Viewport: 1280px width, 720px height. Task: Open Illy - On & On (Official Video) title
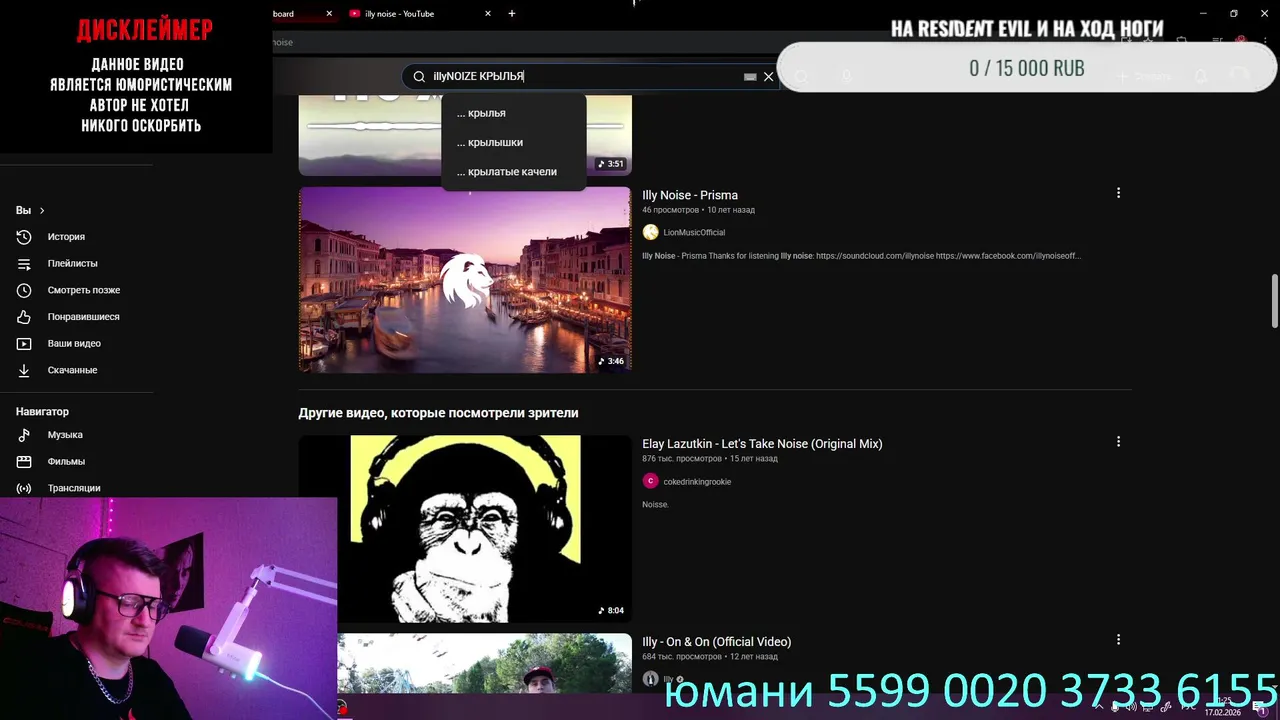pos(716,642)
